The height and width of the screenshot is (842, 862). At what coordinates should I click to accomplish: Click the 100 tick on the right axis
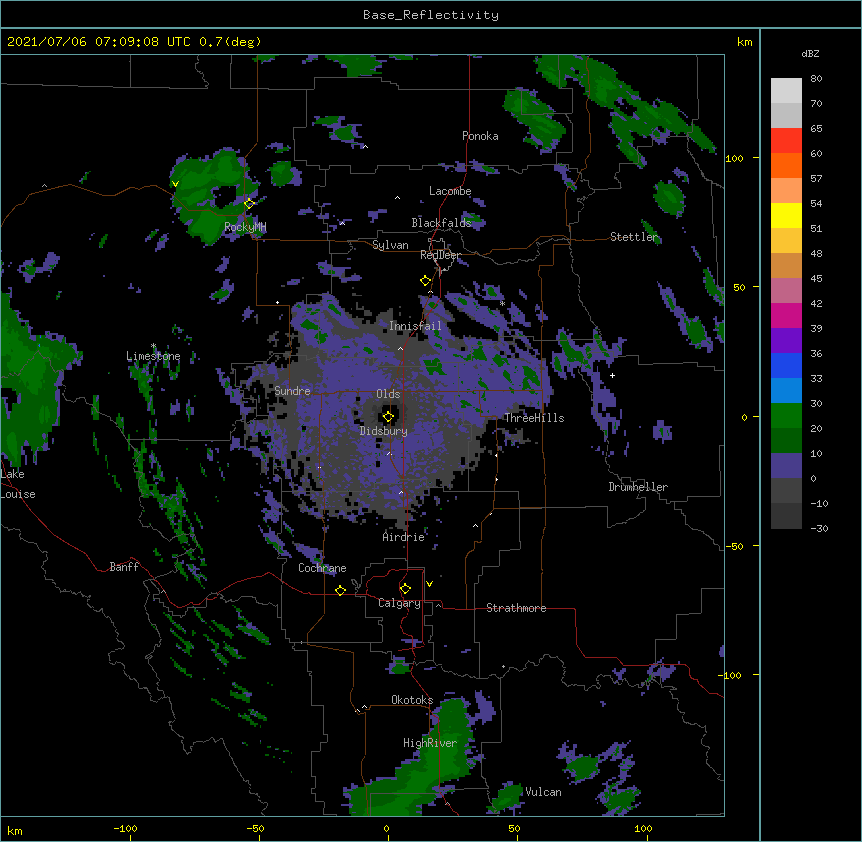point(734,158)
